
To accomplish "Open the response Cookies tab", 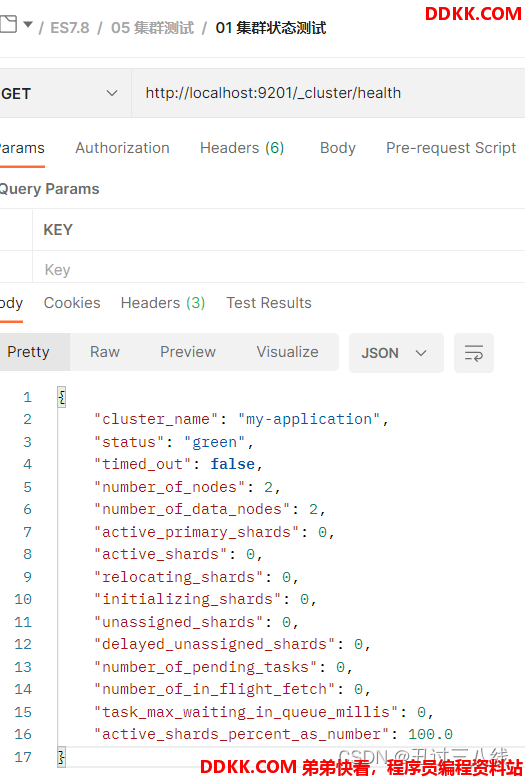I will pyautogui.click(x=72, y=303).
